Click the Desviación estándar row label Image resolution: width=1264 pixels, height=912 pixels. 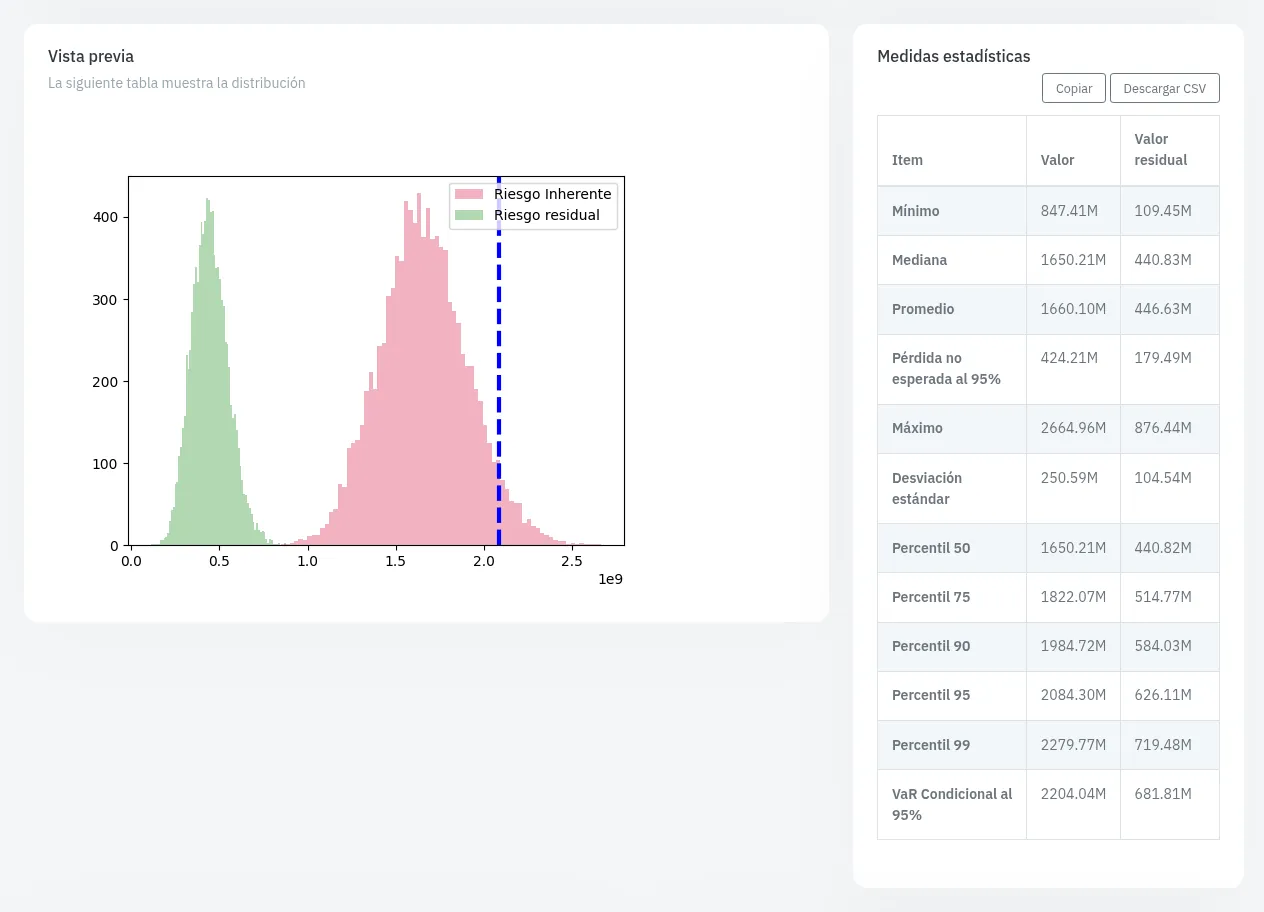coord(927,488)
